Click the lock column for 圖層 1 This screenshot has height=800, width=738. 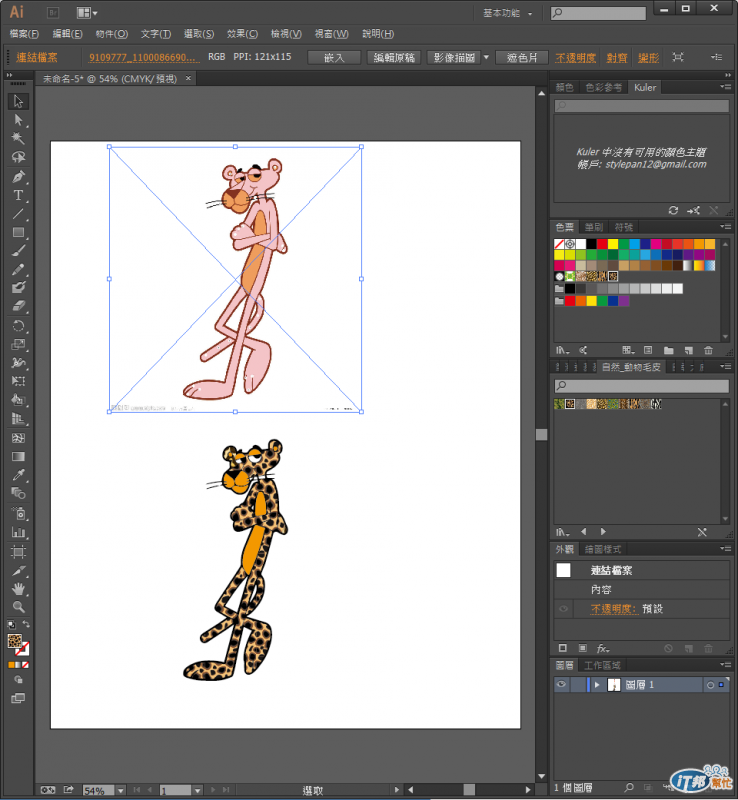[x=578, y=685]
